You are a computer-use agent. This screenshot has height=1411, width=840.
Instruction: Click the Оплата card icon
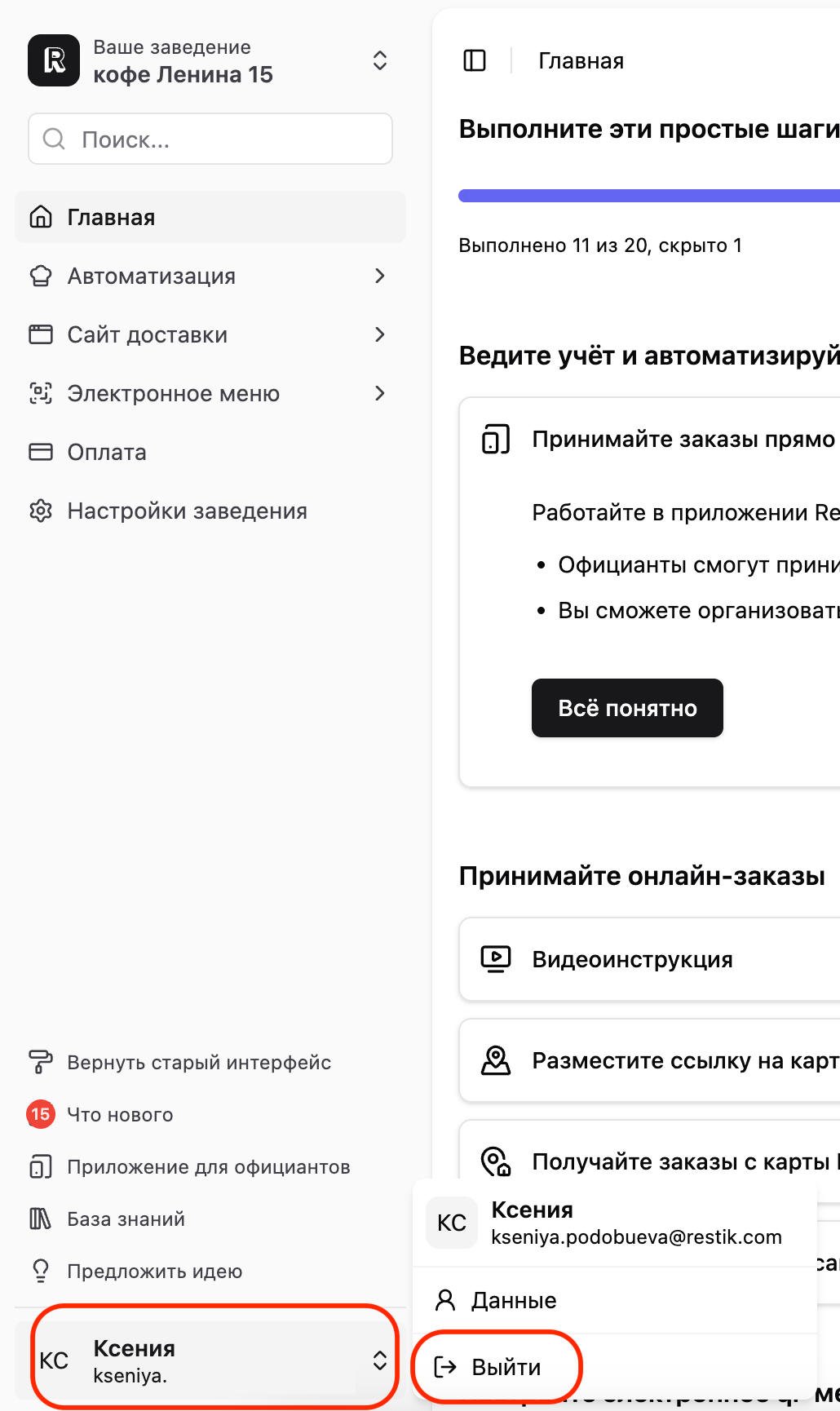click(x=41, y=452)
